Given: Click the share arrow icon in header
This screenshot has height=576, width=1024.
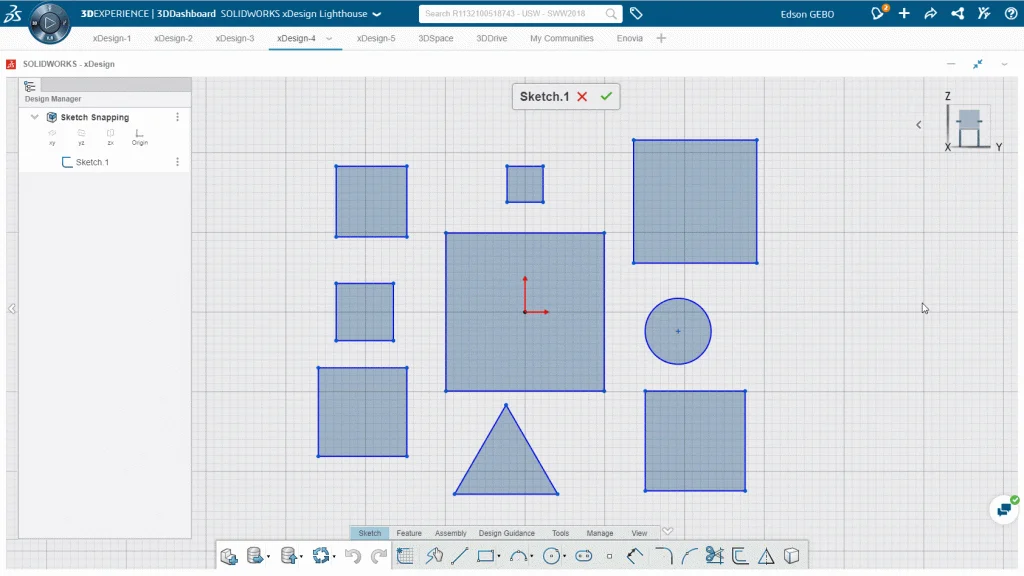Looking at the screenshot, I should [931, 13].
